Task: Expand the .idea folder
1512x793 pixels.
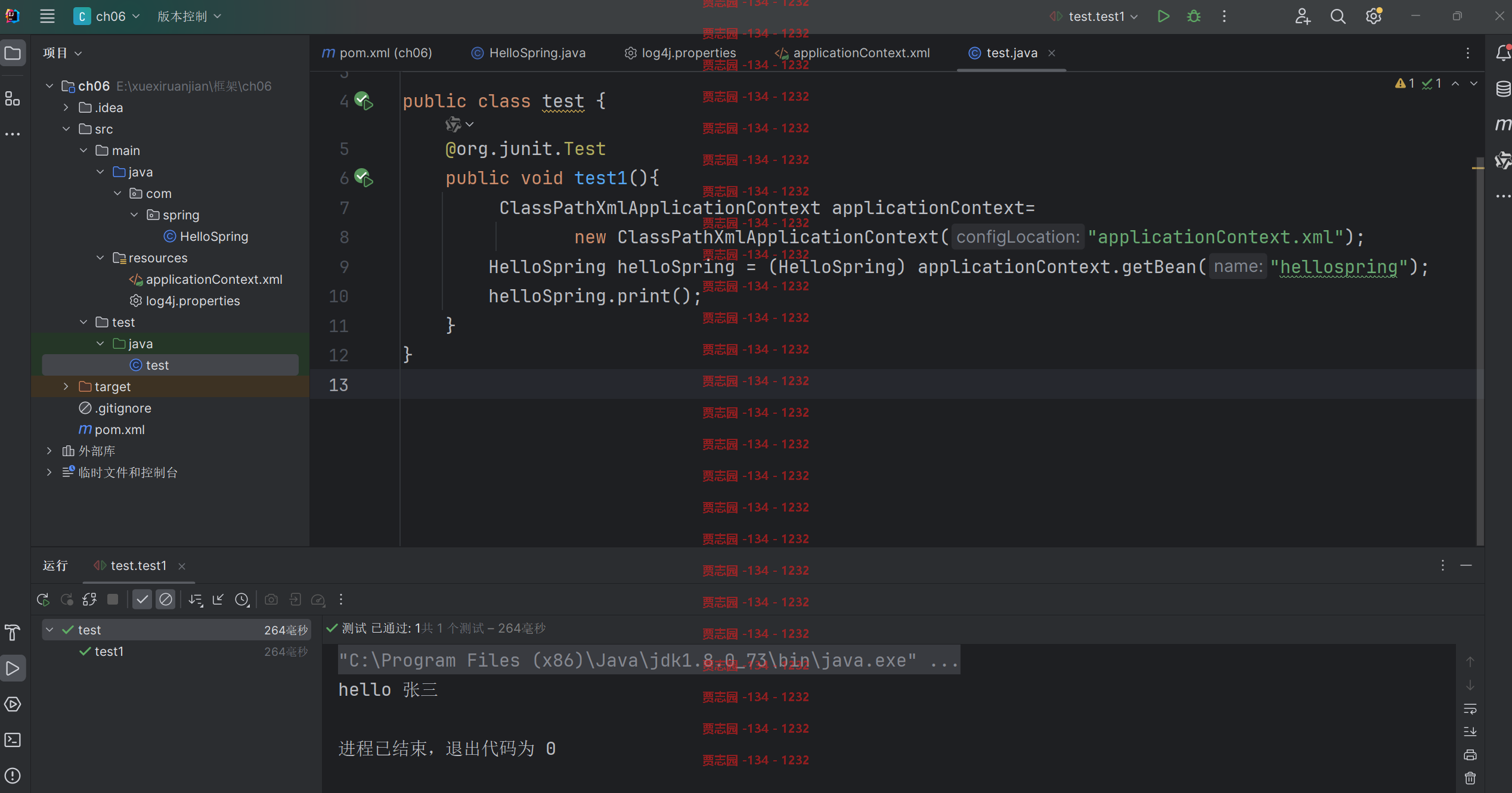Action: (x=66, y=108)
